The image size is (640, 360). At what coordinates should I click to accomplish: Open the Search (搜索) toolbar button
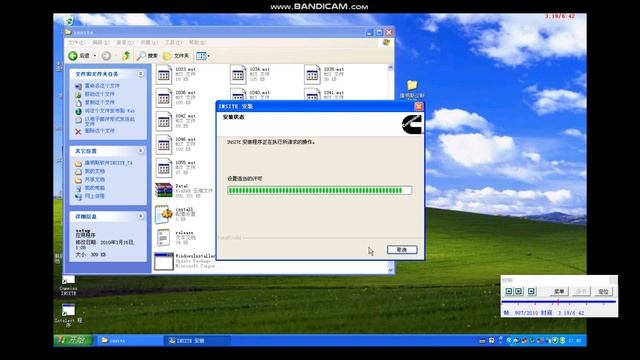(x=147, y=56)
